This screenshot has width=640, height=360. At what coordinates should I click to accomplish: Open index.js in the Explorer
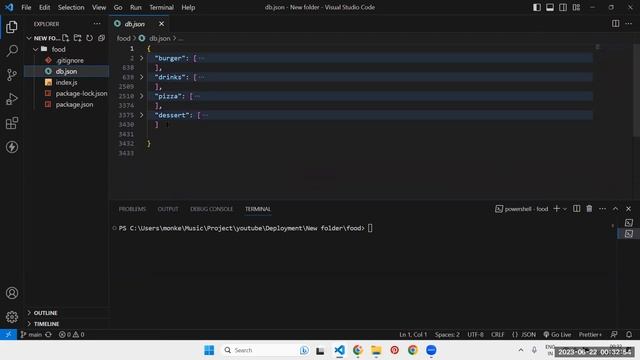point(67,82)
